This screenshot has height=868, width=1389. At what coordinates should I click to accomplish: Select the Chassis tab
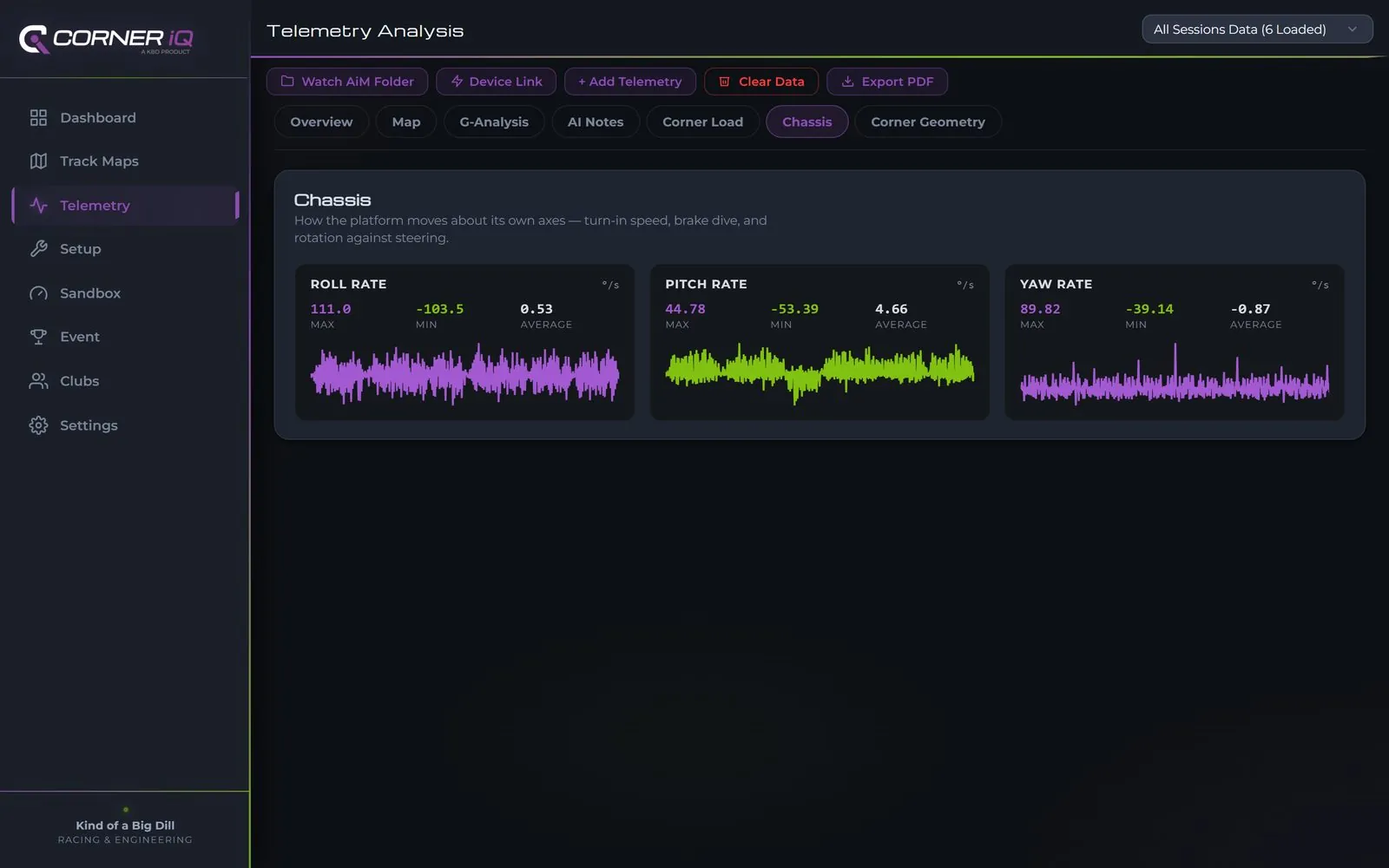click(807, 122)
